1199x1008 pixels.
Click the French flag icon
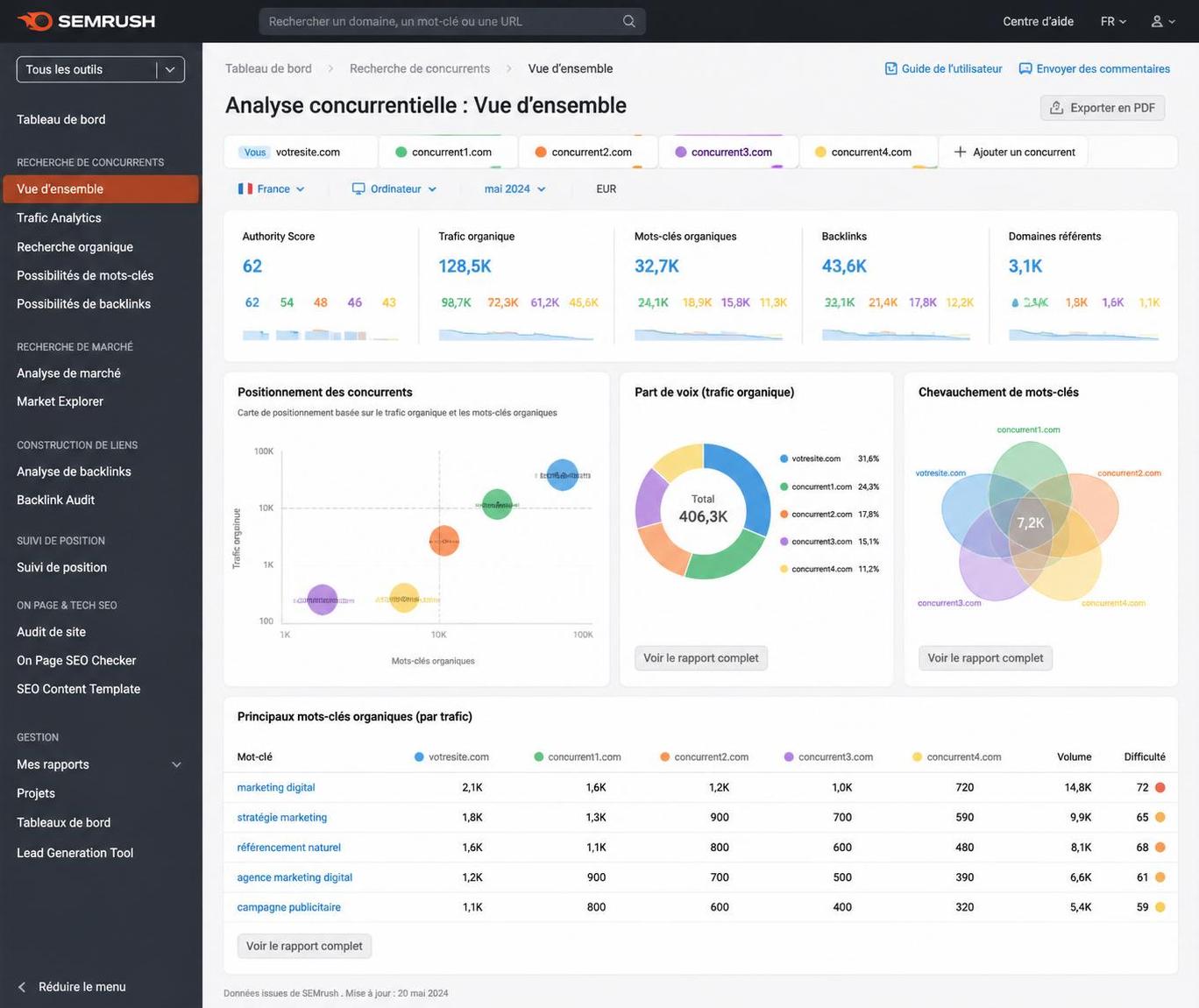(x=245, y=188)
